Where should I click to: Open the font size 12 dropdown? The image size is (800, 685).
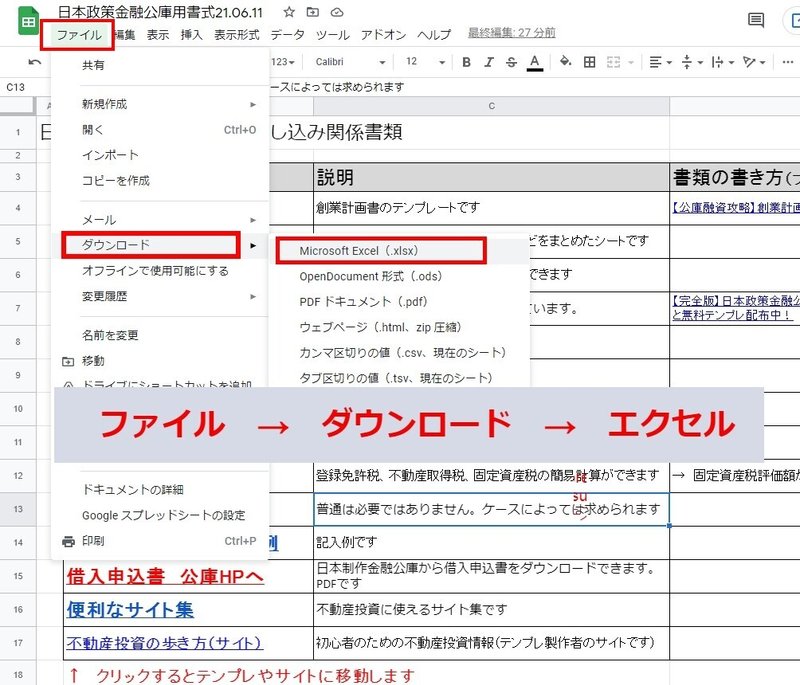[x=424, y=62]
